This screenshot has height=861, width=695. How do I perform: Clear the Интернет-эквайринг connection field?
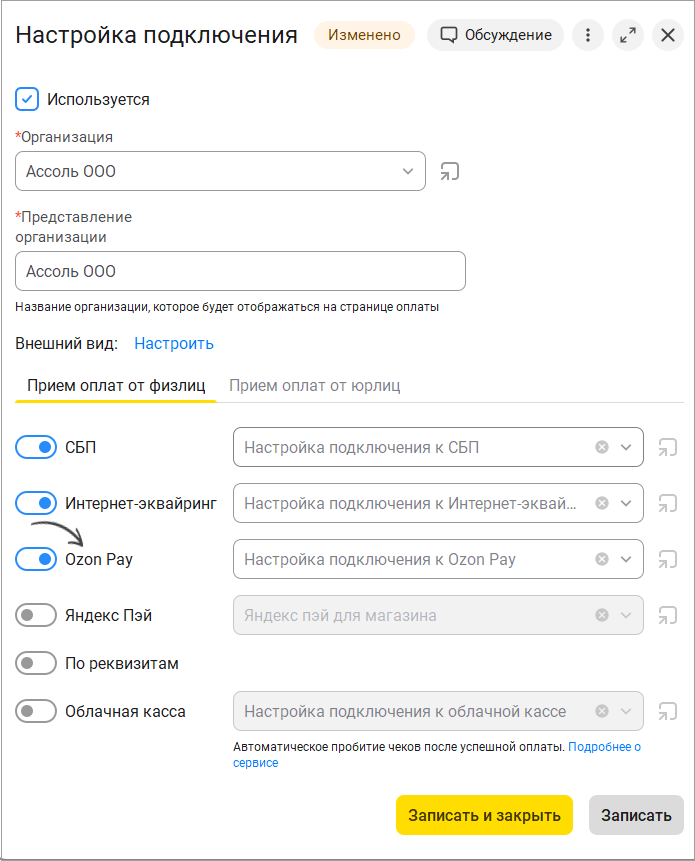(602, 504)
